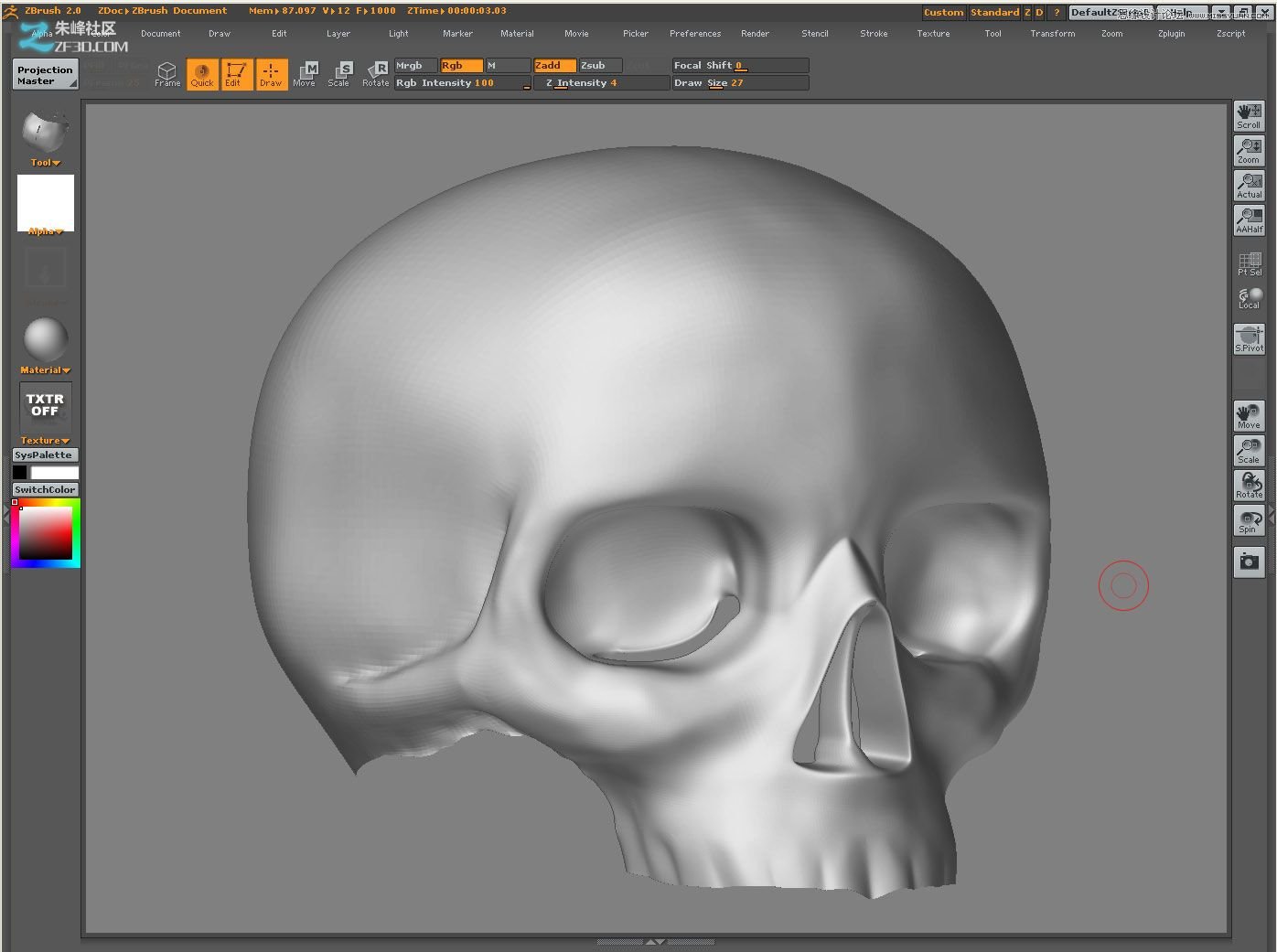Open the Texture dropdown at bottom left

click(43, 440)
